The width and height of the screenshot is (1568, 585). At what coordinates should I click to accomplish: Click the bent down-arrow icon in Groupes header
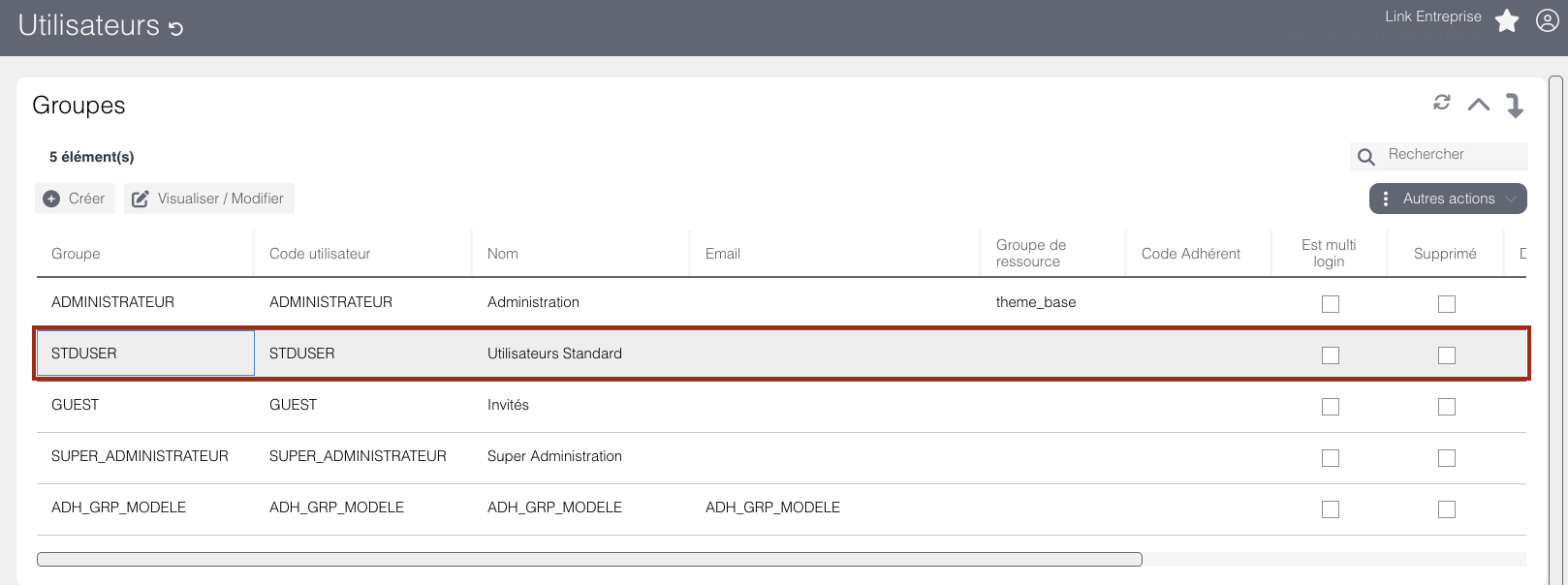tap(1515, 105)
